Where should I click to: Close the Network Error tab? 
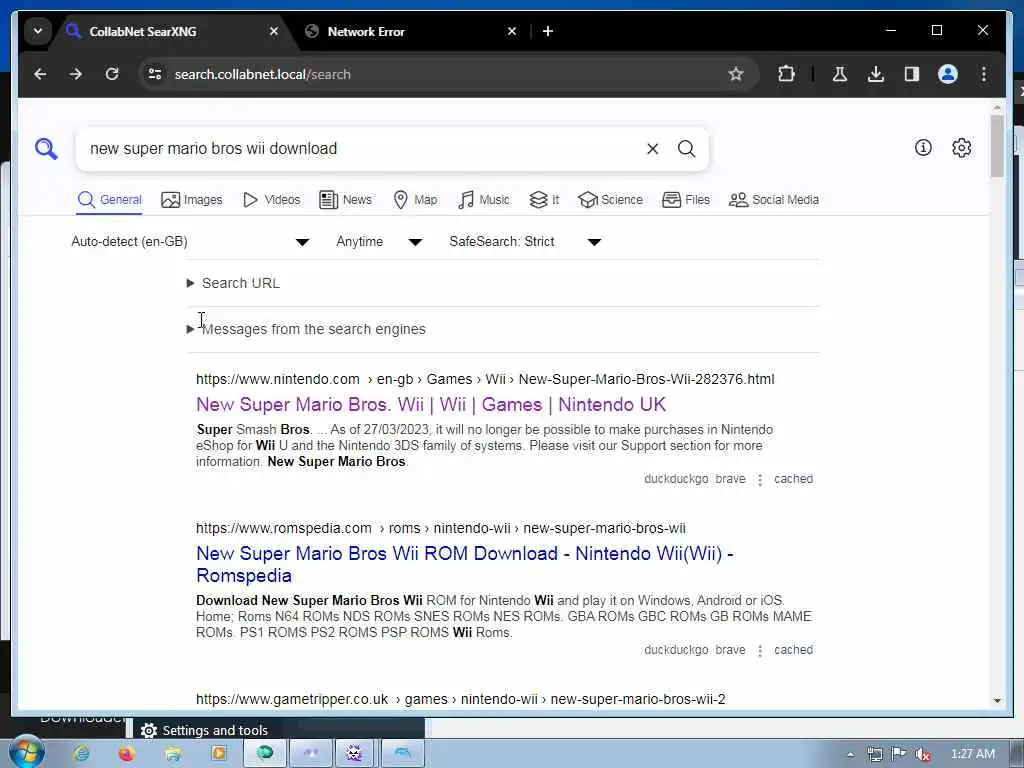[512, 31]
